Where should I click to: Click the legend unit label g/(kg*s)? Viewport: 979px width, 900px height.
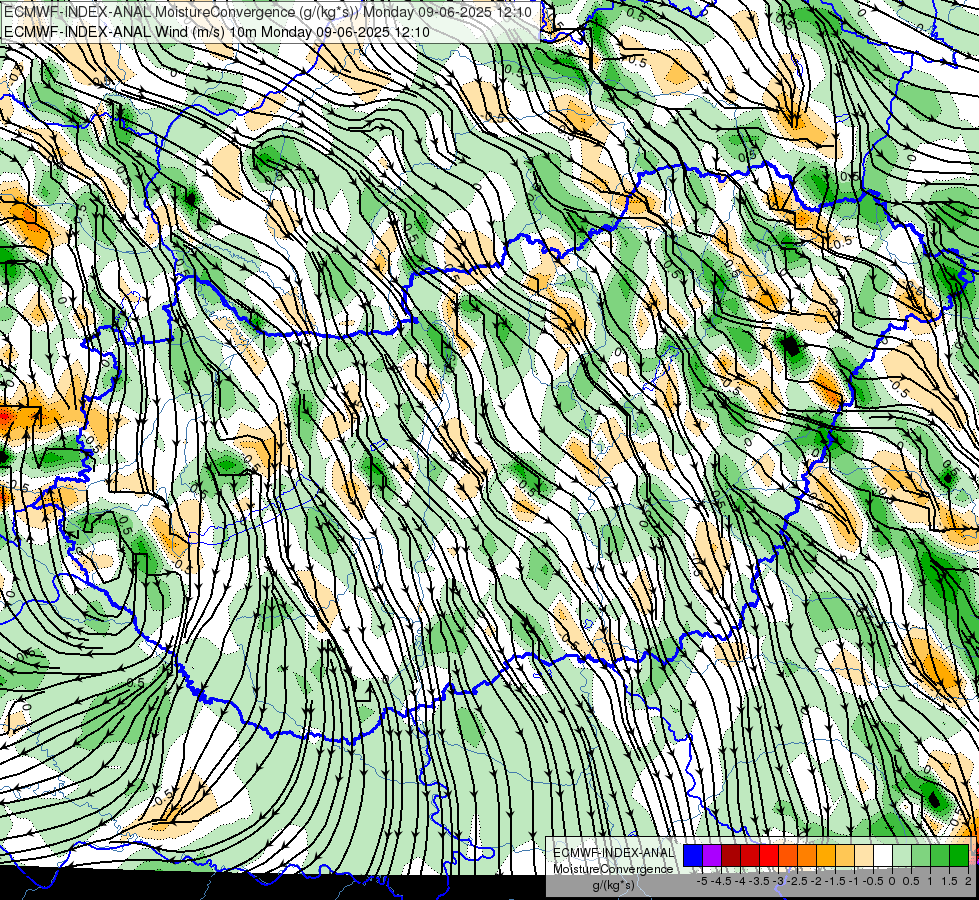click(614, 885)
